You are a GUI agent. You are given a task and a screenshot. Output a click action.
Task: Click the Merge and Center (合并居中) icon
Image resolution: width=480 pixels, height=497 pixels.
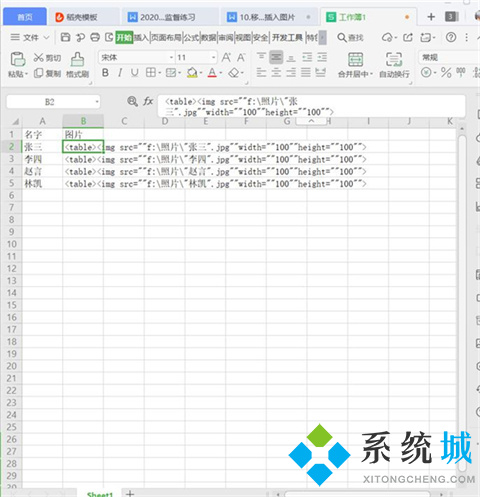pyautogui.click(x=355, y=59)
